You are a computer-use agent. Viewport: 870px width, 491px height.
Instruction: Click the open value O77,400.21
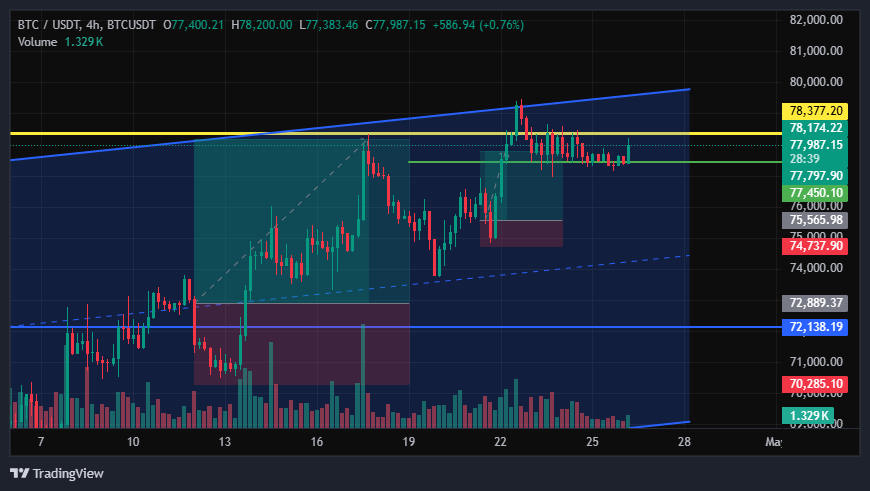(194, 25)
